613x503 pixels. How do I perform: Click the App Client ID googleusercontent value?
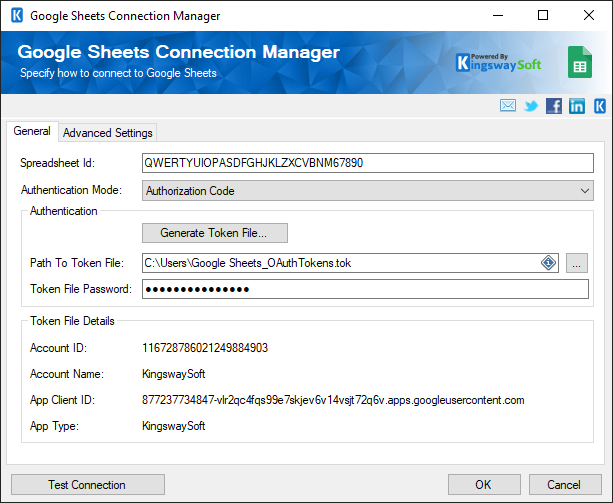point(333,400)
